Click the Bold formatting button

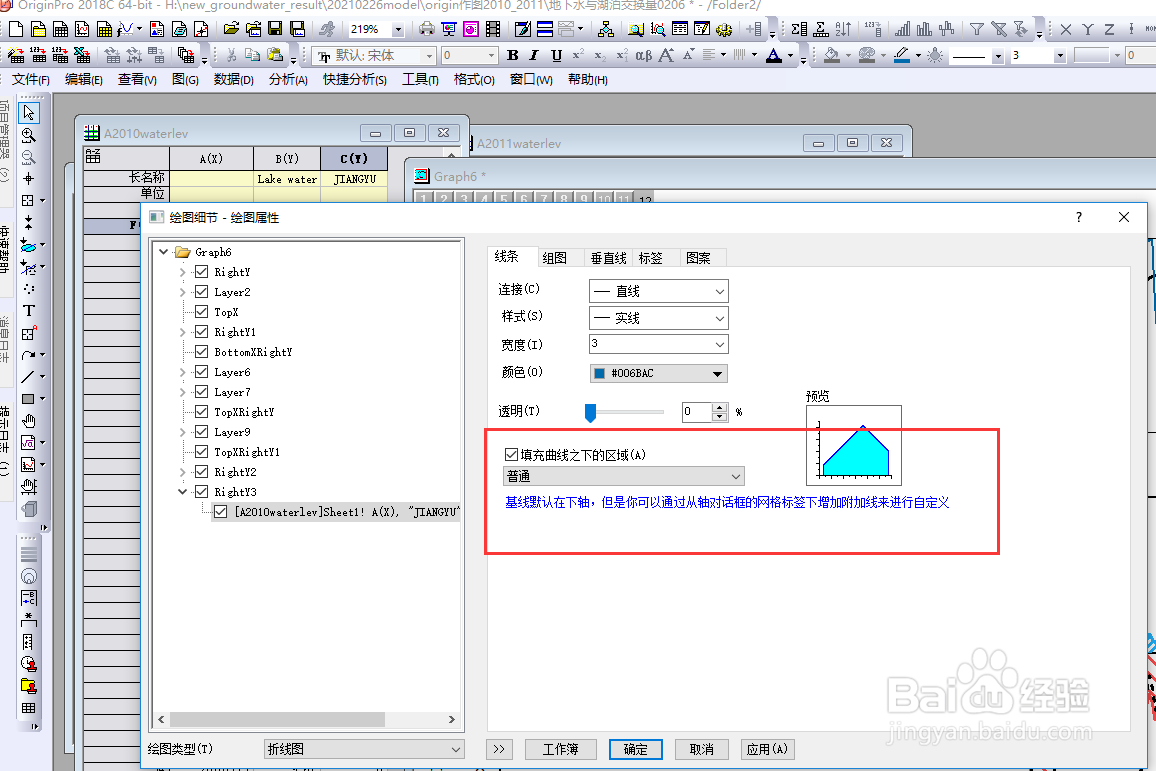(512, 55)
